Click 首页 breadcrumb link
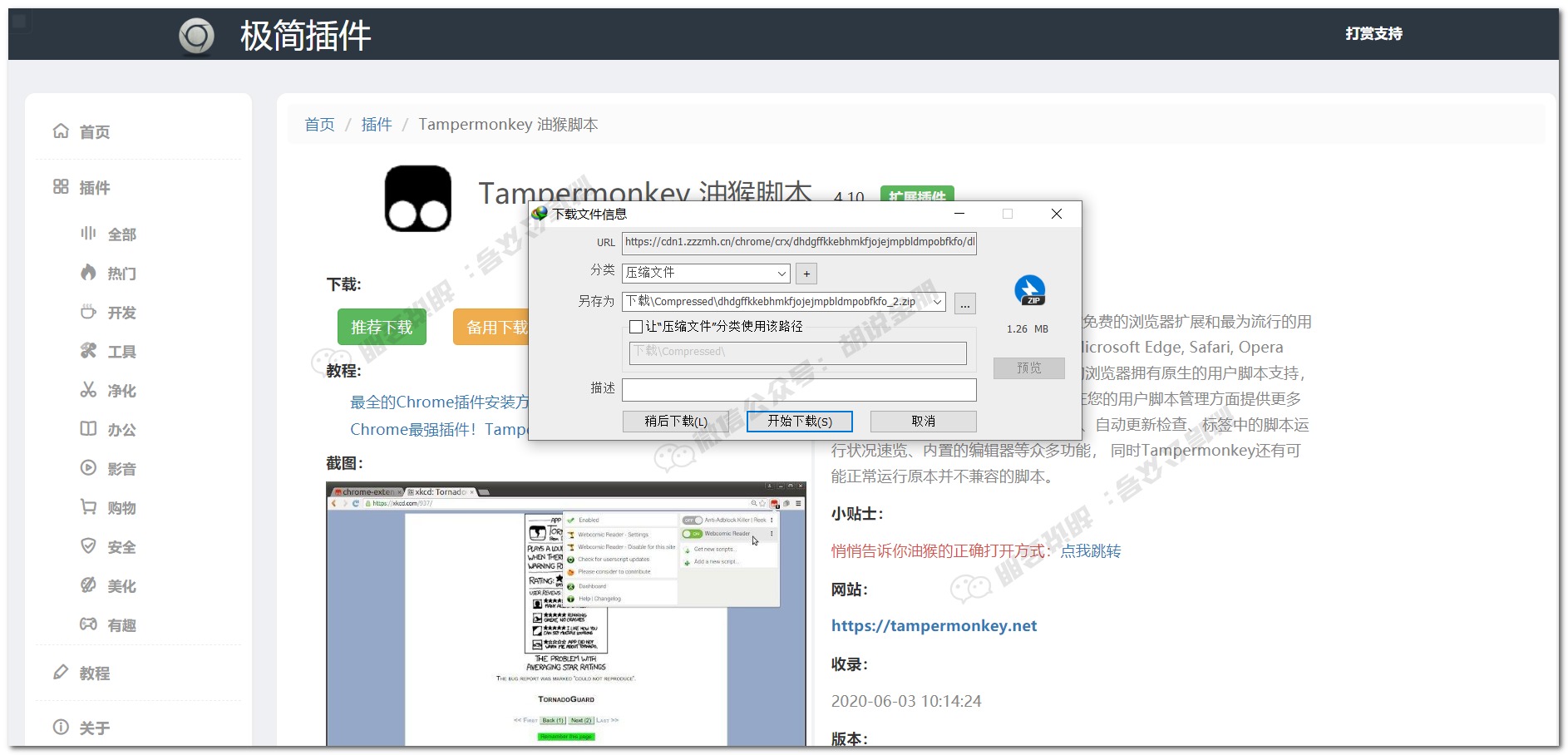 click(x=319, y=124)
